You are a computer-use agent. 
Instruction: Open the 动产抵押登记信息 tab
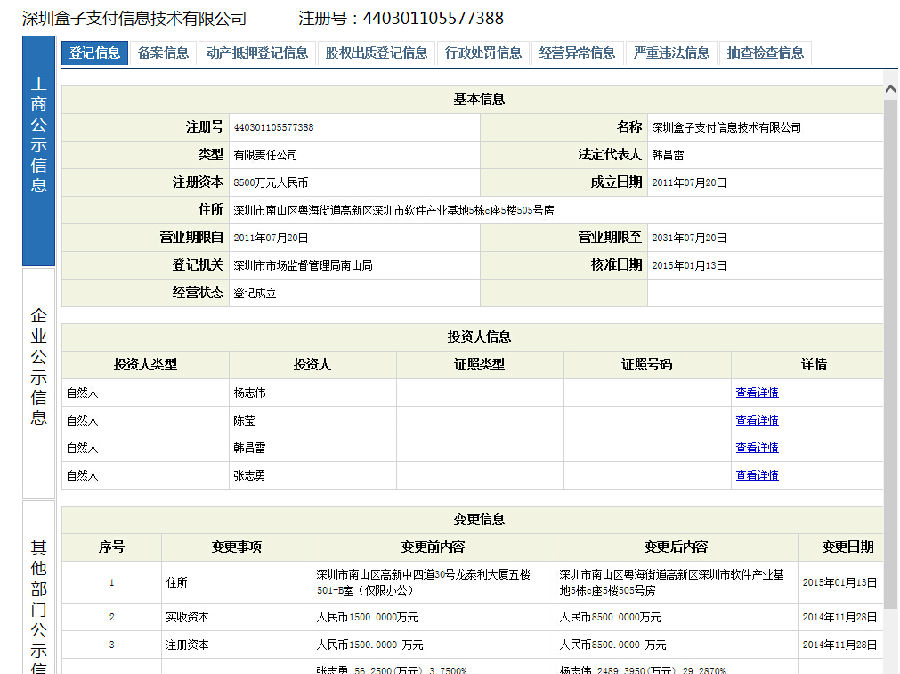pos(257,53)
